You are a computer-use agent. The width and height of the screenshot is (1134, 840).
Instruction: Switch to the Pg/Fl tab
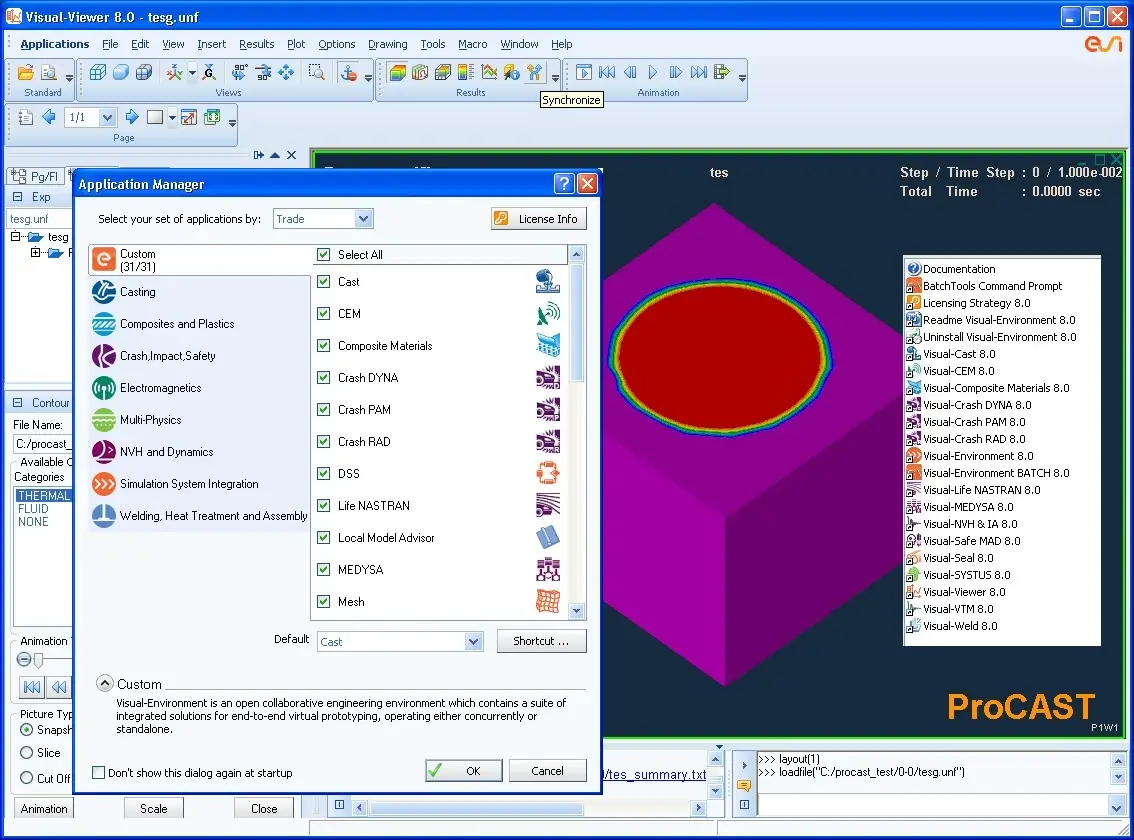tap(35, 176)
